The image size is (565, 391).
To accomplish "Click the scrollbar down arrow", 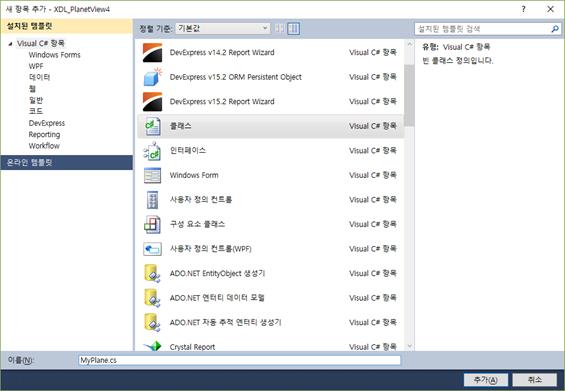I will click(x=409, y=346).
